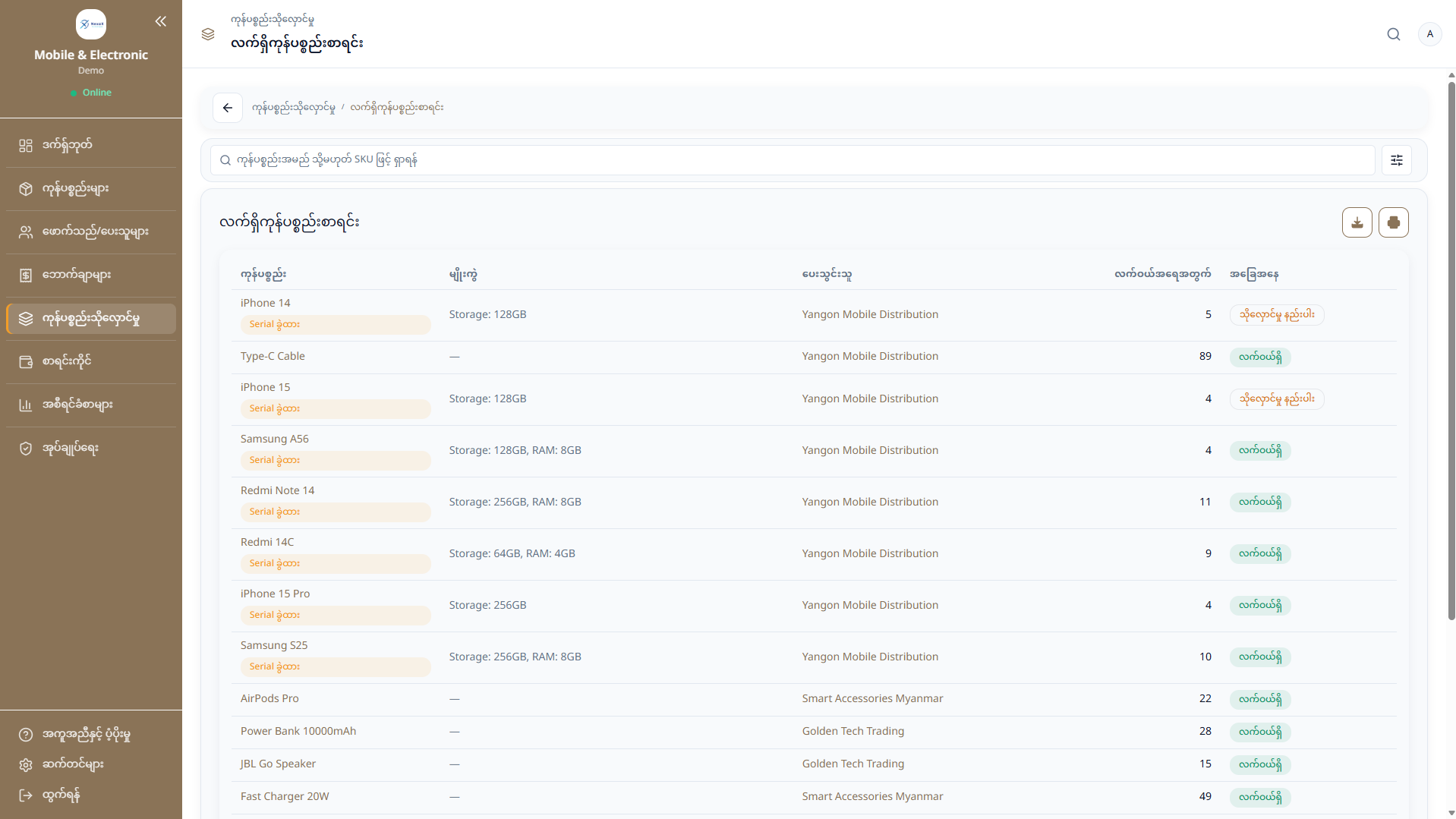The image size is (1456, 819).
Task: Click the scrollbar down arrow
Action: pos(1451,813)
